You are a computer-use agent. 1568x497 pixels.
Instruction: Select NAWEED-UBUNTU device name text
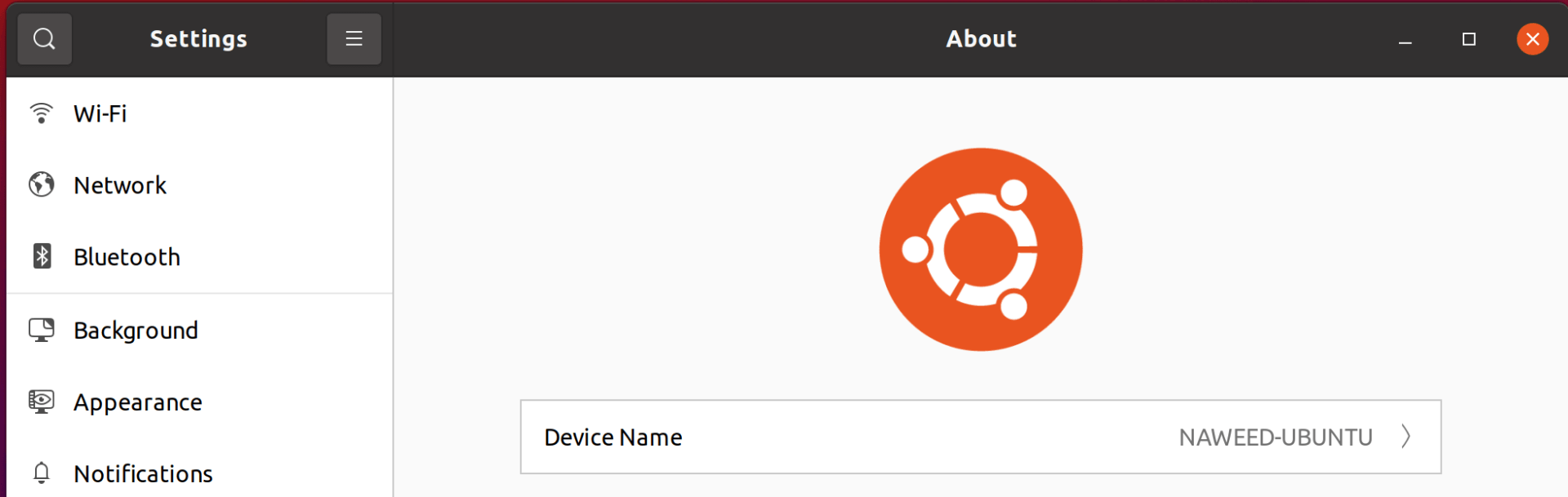[x=1276, y=437]
